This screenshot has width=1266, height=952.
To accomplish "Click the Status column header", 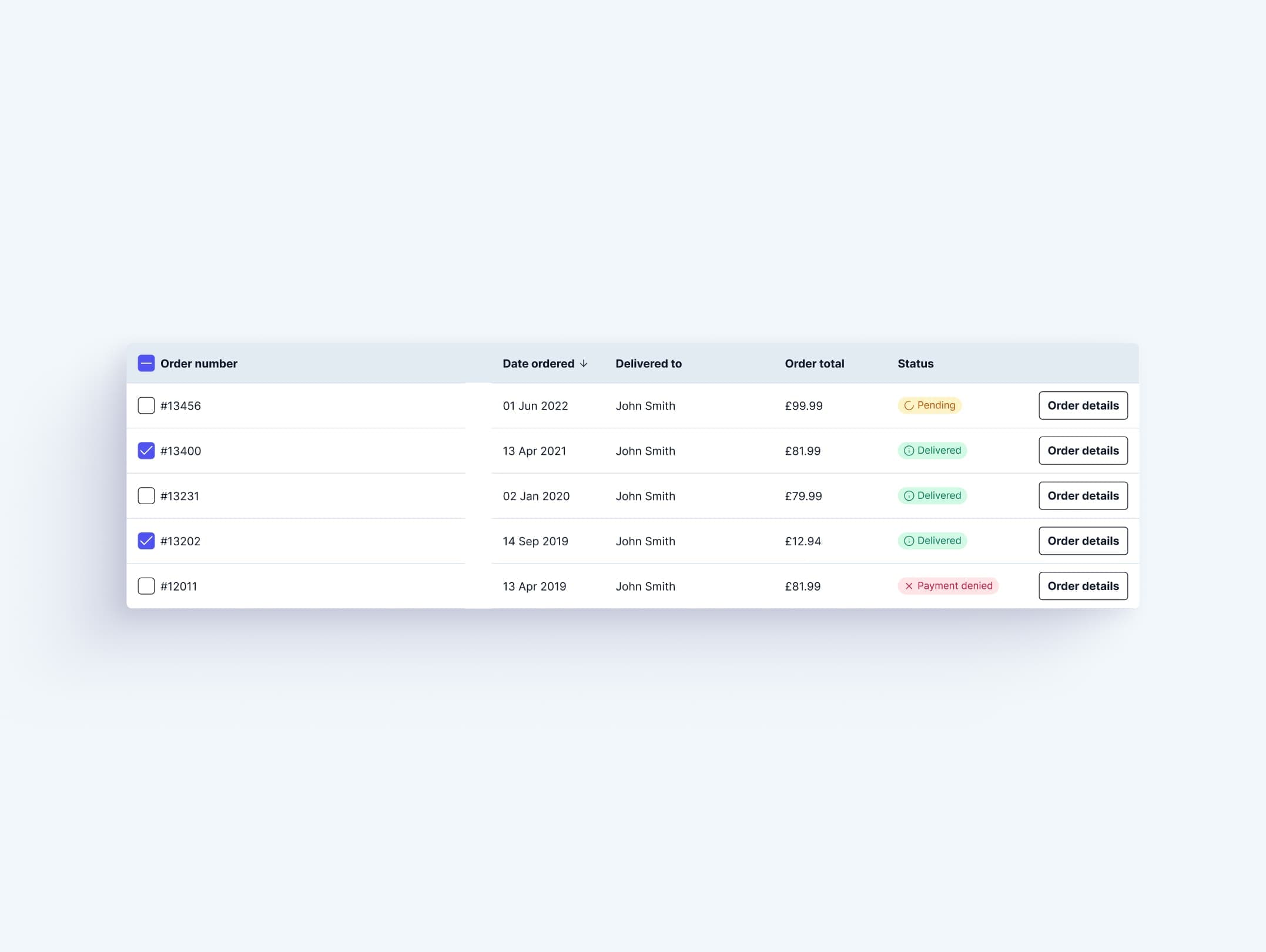I will tap(915, 364).
